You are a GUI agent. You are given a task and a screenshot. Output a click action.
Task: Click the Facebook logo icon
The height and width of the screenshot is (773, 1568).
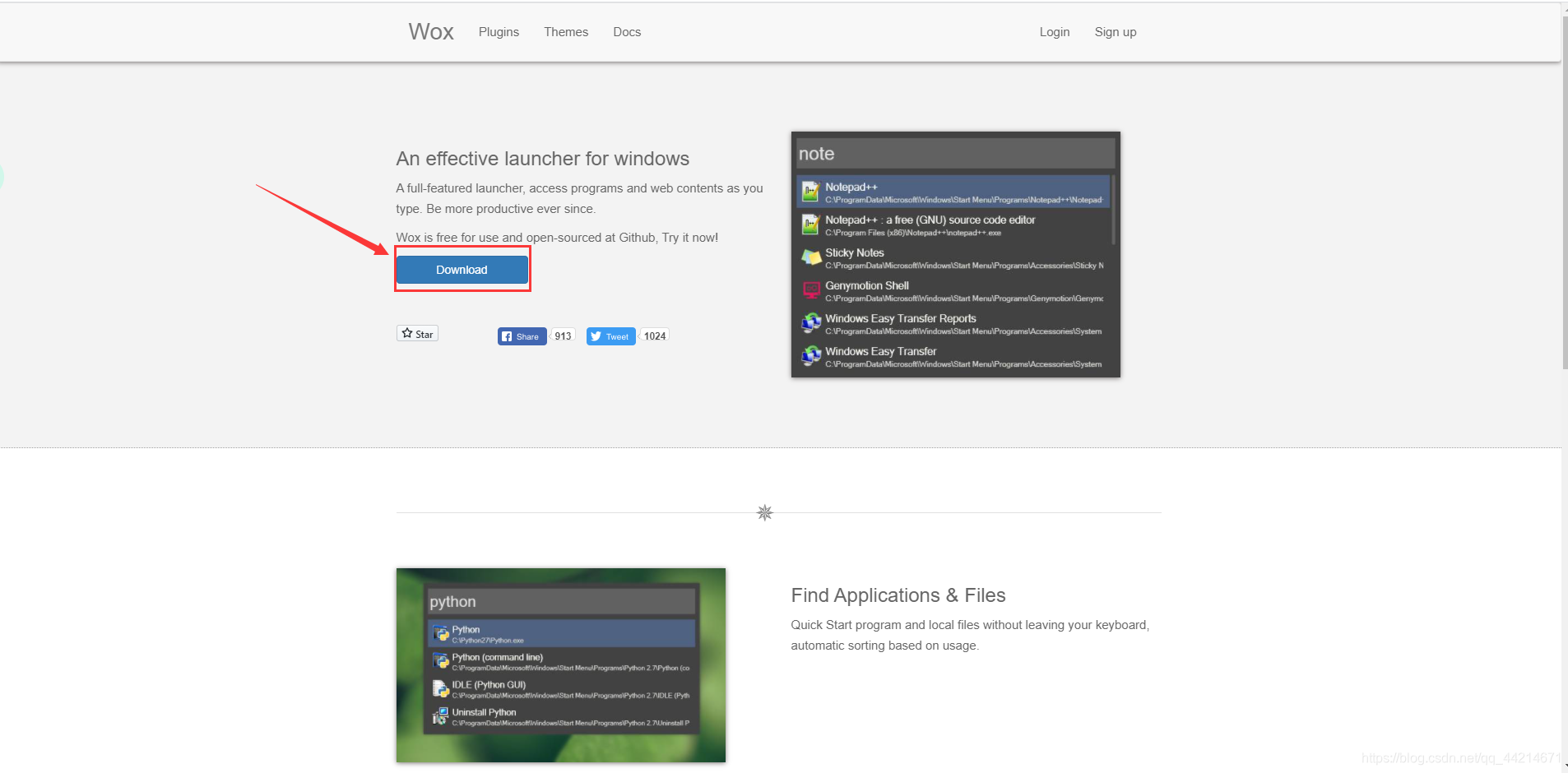coord(507,336)
